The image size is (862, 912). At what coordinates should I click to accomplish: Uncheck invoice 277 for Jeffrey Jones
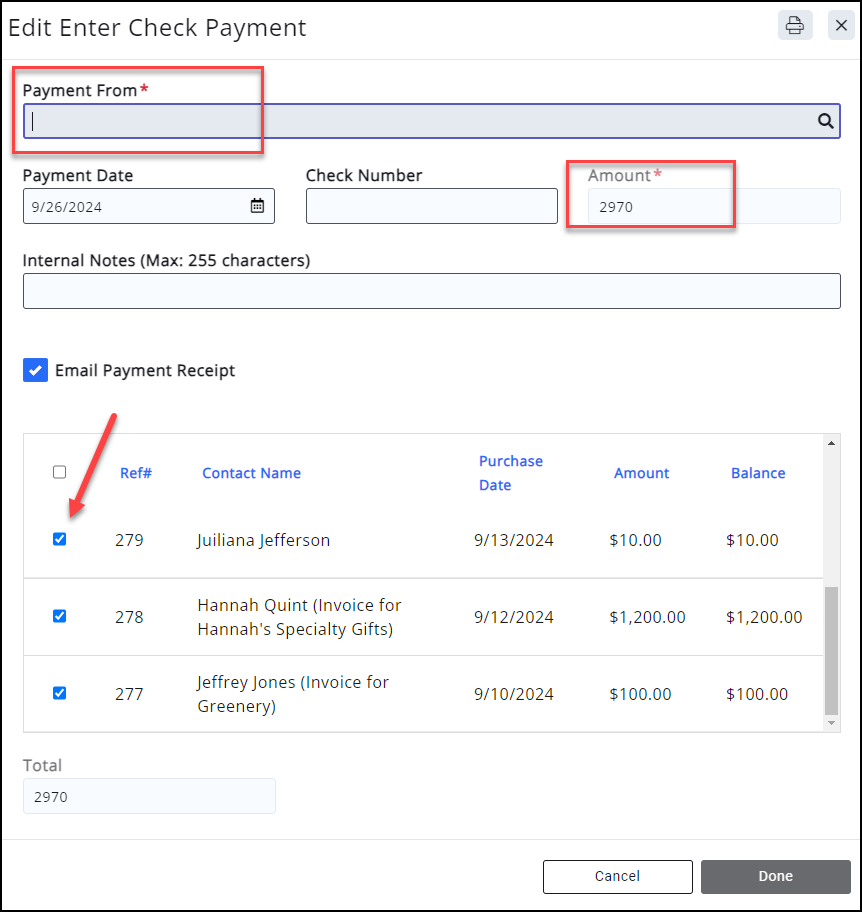[59, 693]
